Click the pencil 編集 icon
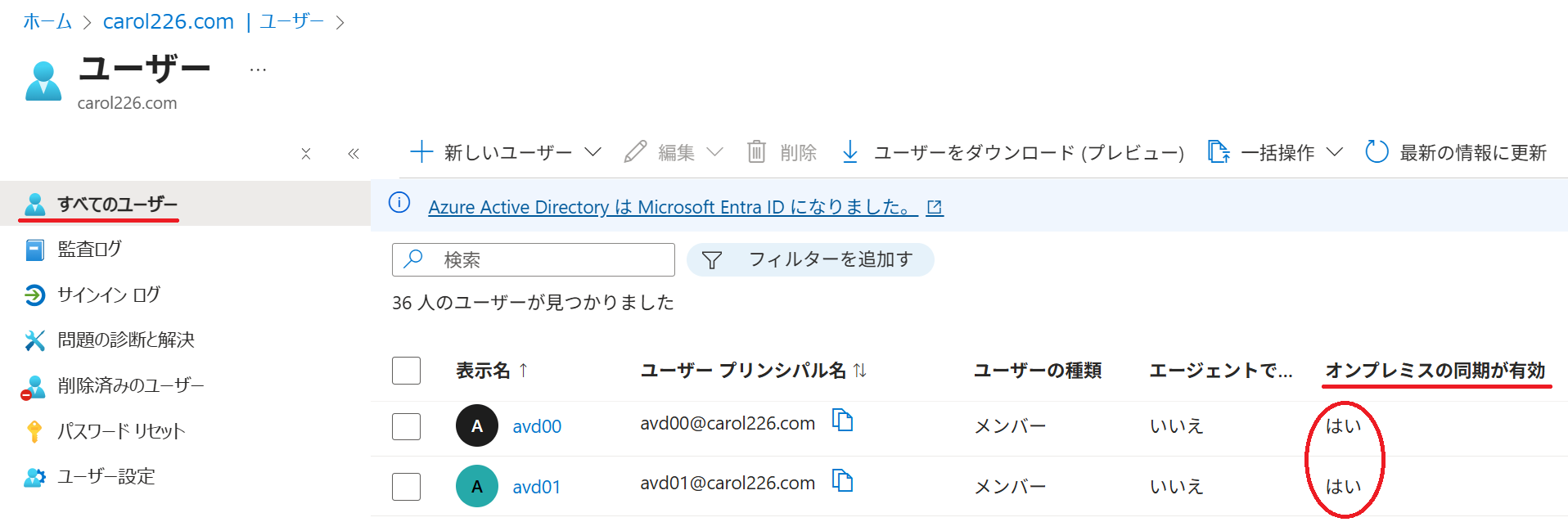This screenshot has height=522, width=1568. tap(635, 152)
